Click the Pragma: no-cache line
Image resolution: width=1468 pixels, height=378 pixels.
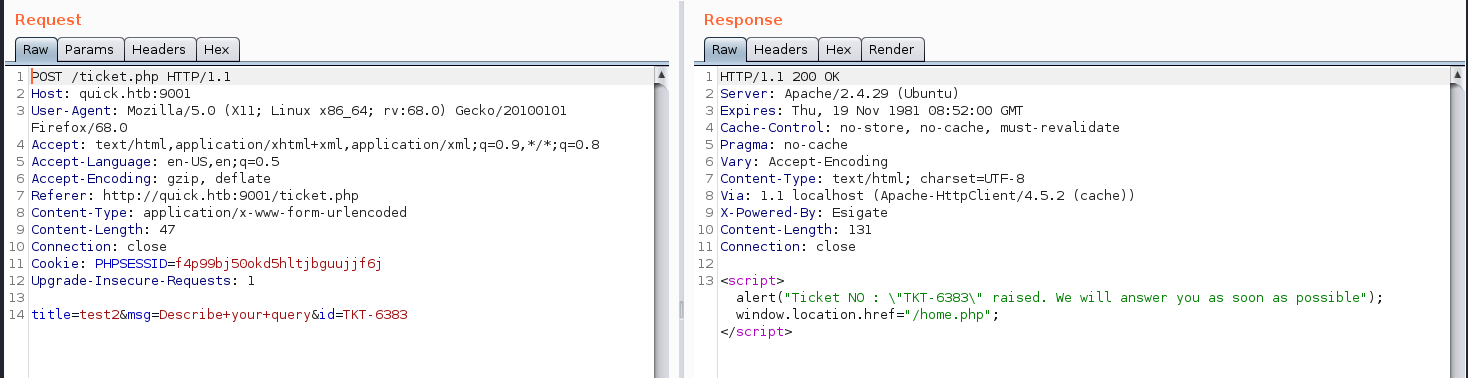coord(784,144)
